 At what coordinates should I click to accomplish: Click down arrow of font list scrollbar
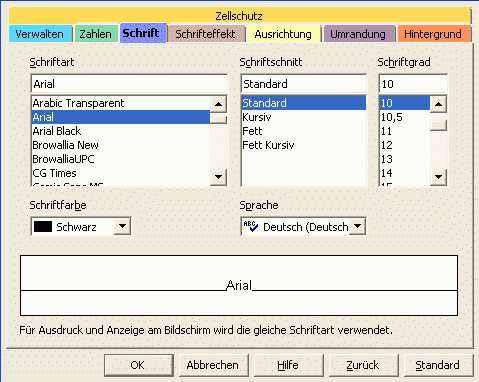point(219,177)
